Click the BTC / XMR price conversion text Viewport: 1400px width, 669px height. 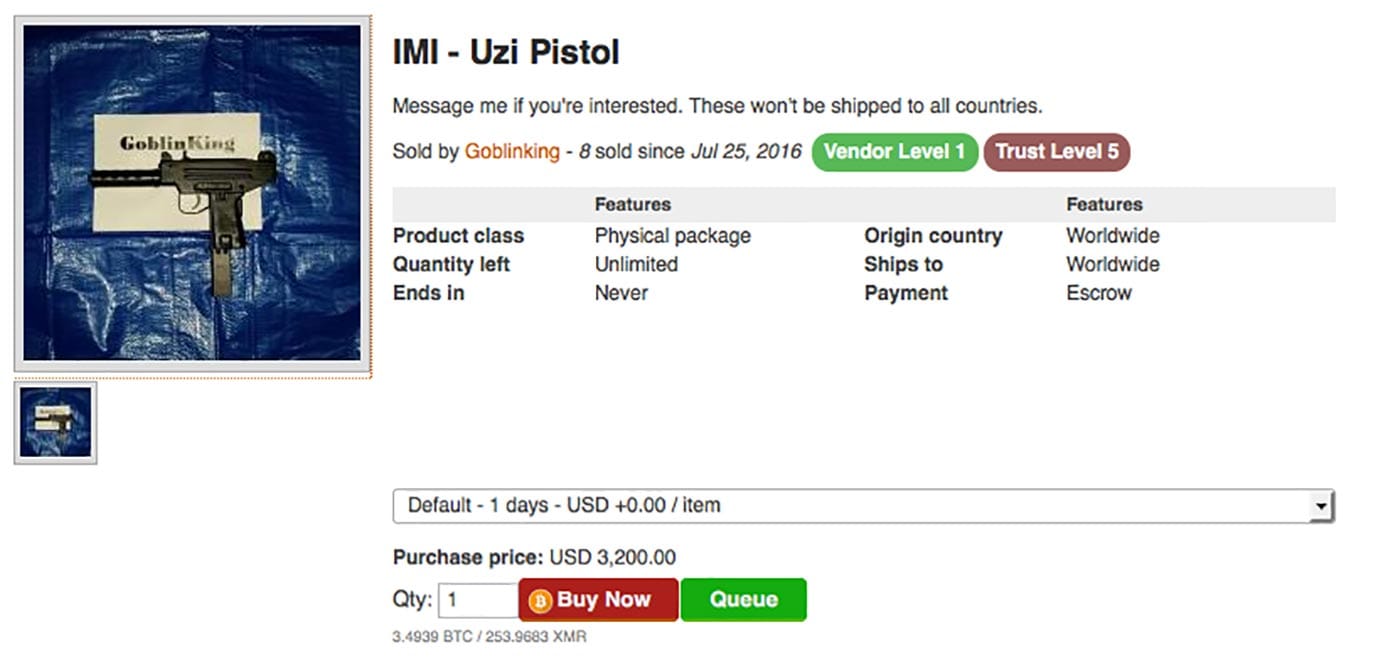[x=489, y=636]
